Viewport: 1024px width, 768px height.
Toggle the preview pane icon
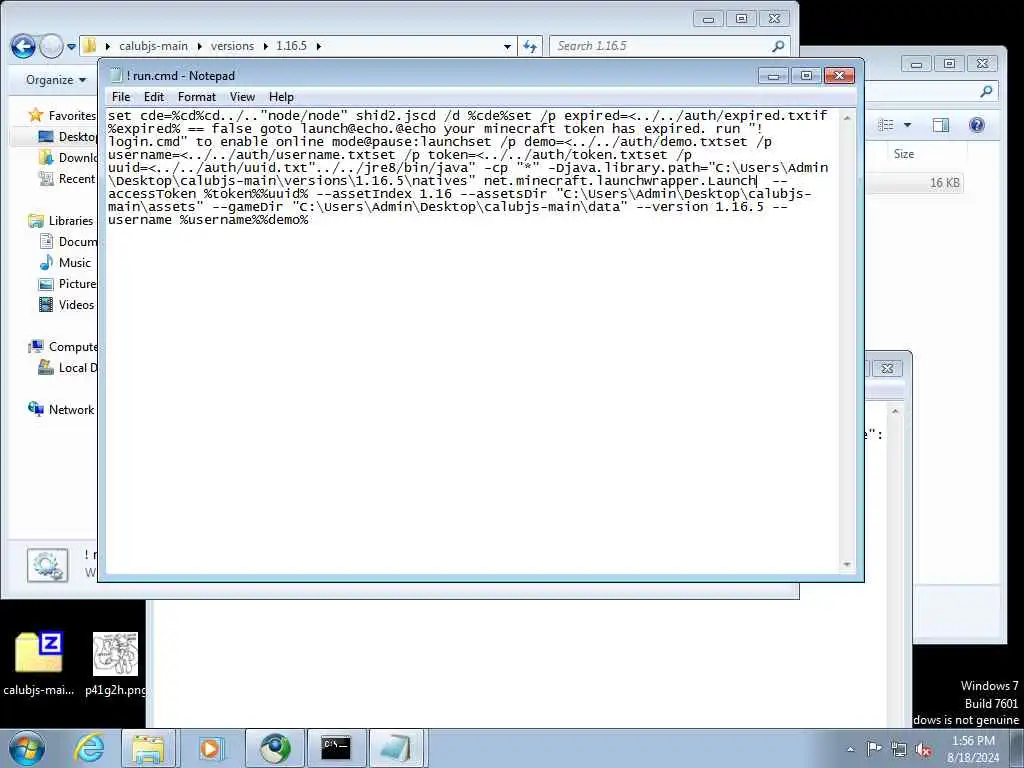coord(940,125)
